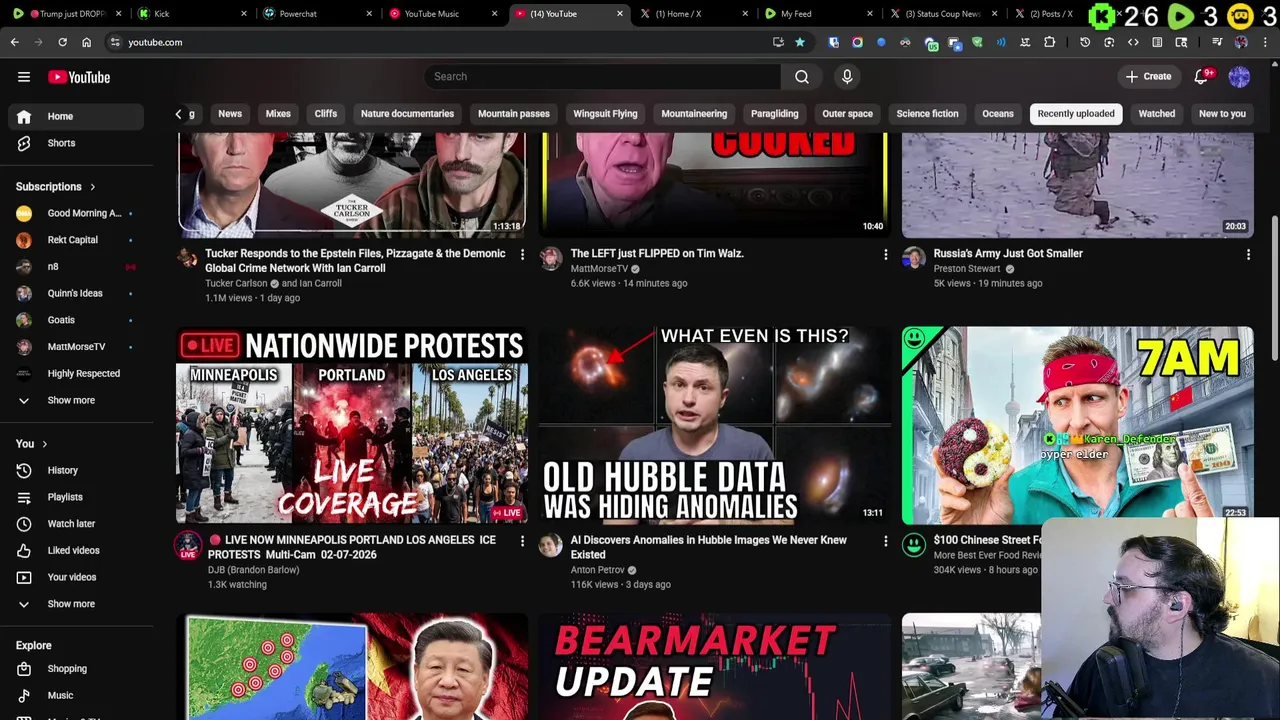
Task: Expand the You section Show more
Action: pos(76,604)
